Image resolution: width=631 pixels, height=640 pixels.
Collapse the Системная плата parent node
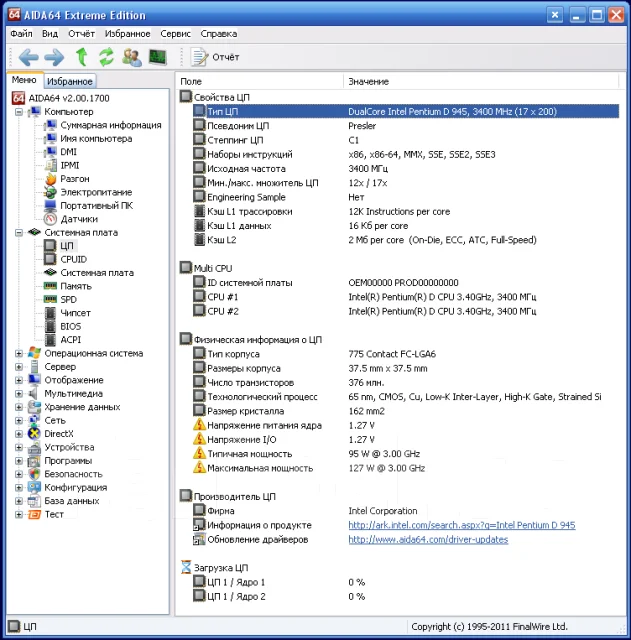pyautogui.click(x=19, y=233)
